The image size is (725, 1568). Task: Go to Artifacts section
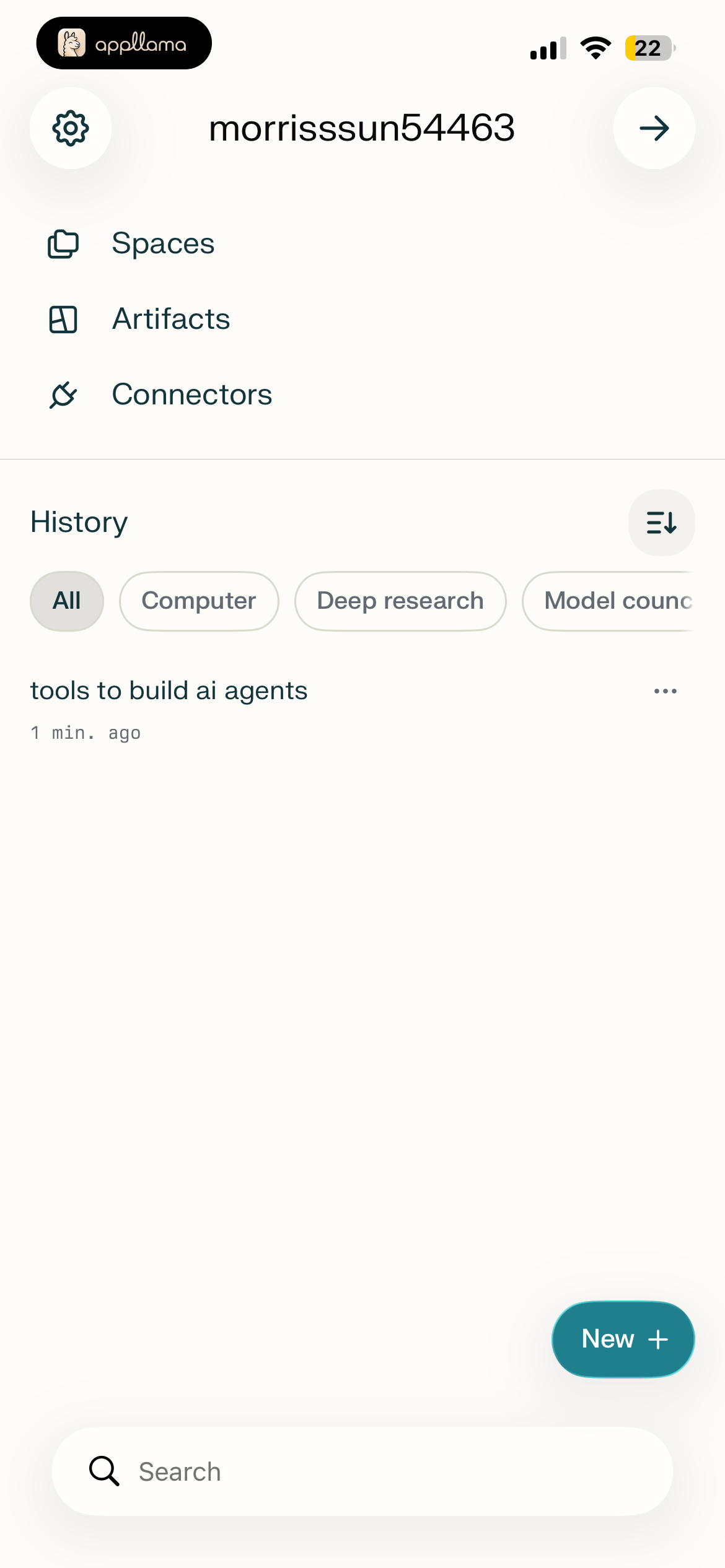(x=171, y=320)
